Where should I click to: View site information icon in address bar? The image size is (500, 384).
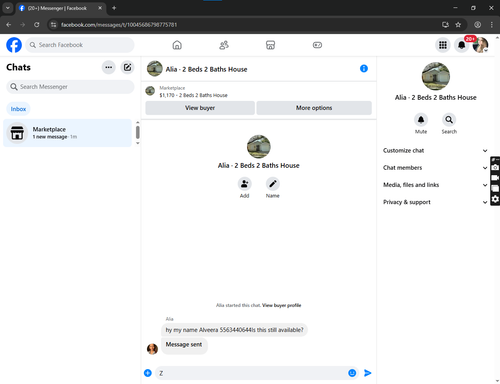pyautogui.click(x=53, y=25)
